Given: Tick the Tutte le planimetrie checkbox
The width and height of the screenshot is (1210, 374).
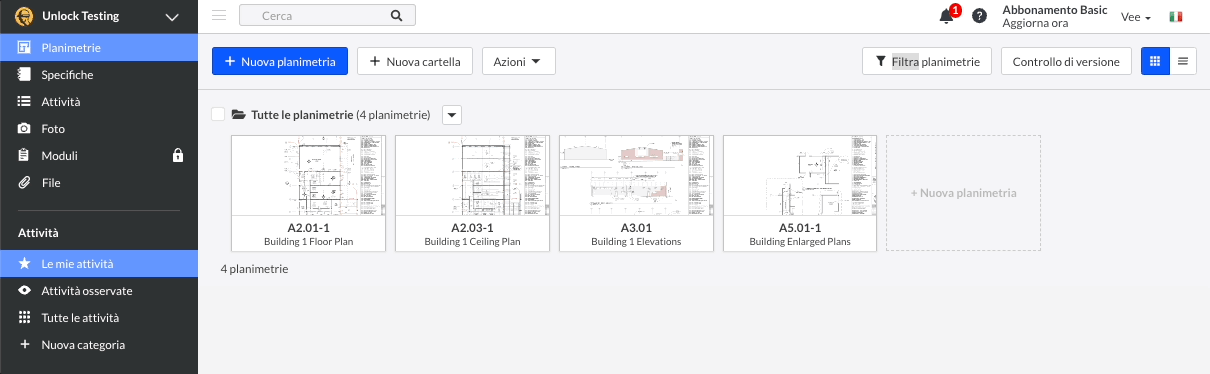Looking at the screenshot, I should click(x=218, y=115).
